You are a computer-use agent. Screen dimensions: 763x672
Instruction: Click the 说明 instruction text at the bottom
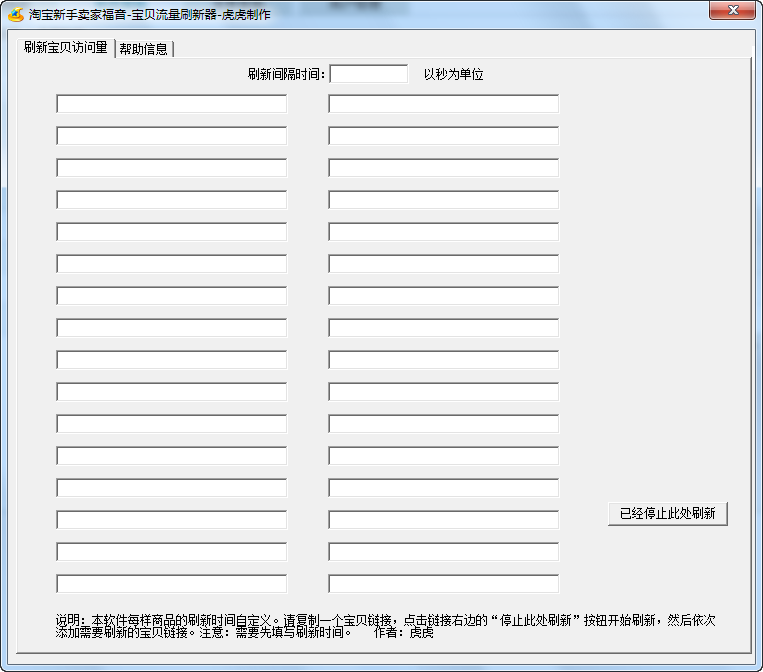click(x=385, y=626)
